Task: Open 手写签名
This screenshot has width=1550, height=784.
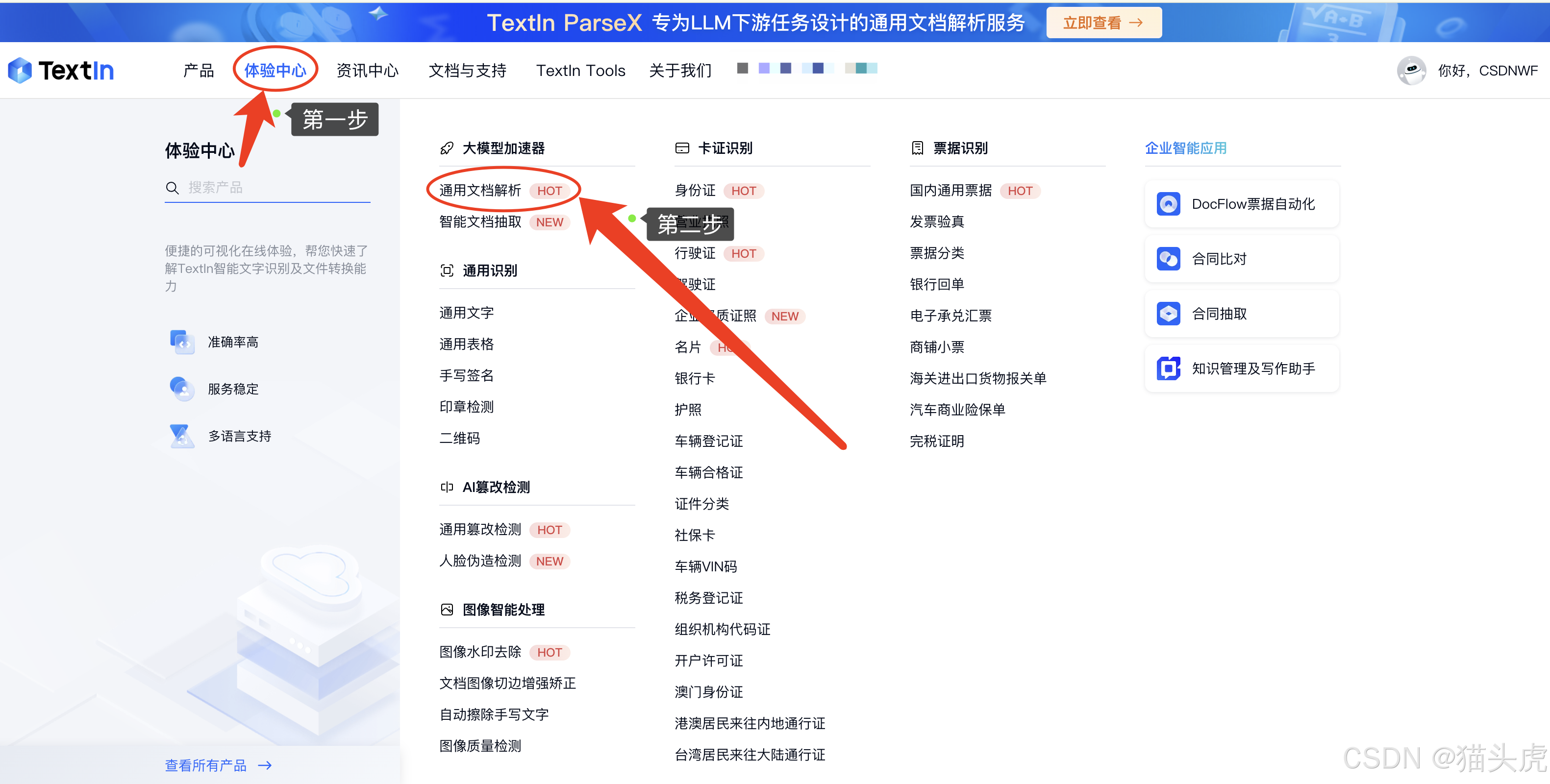Action: (466, 375)
